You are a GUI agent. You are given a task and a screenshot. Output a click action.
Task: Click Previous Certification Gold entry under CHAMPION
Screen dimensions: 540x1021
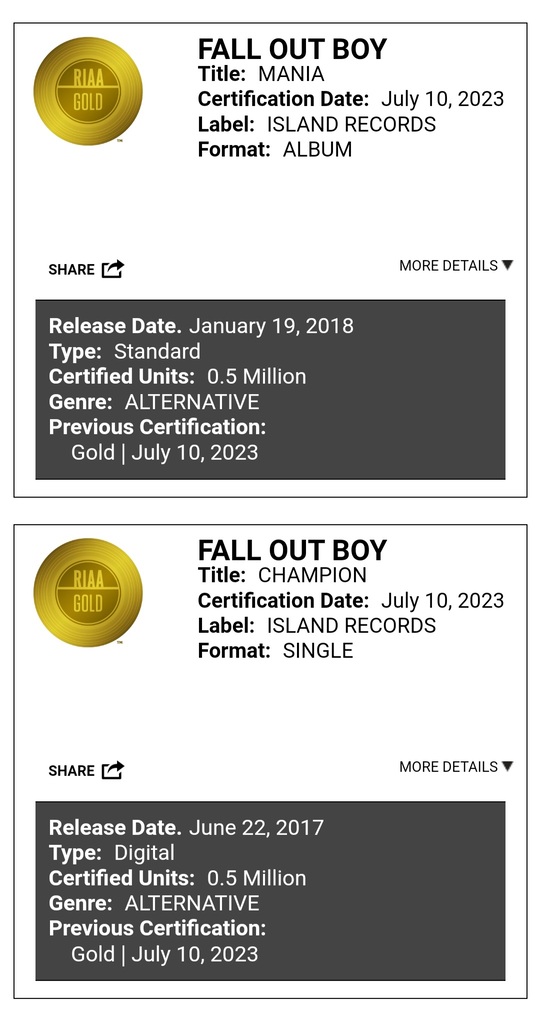[x=164, y=953]
